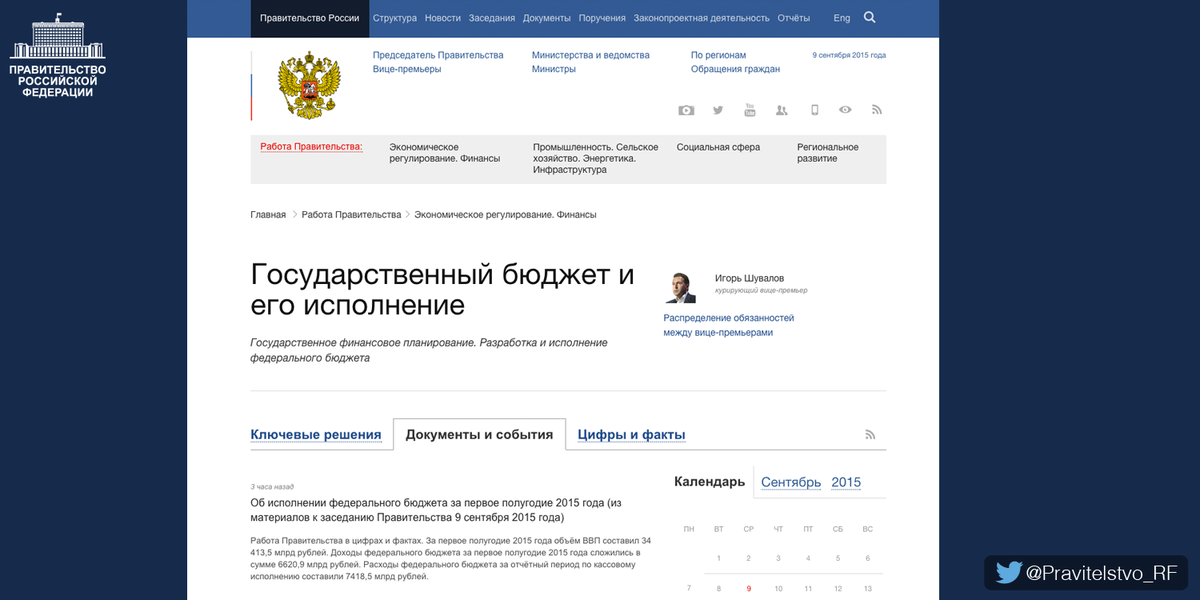Open Министерства и ведомства link
This screenshot has width=1200, height=600.
point(591,55)
